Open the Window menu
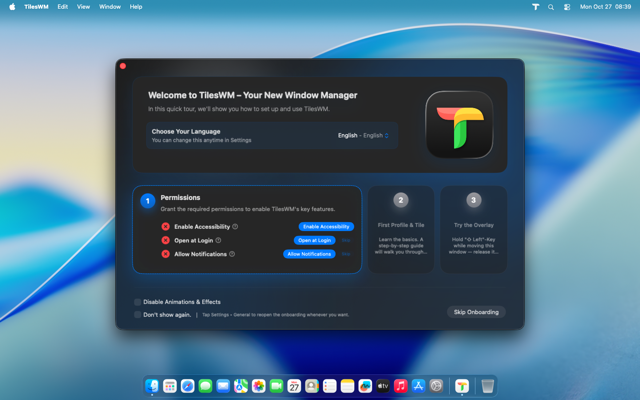 pyautogui.click(x=110, y=6)
